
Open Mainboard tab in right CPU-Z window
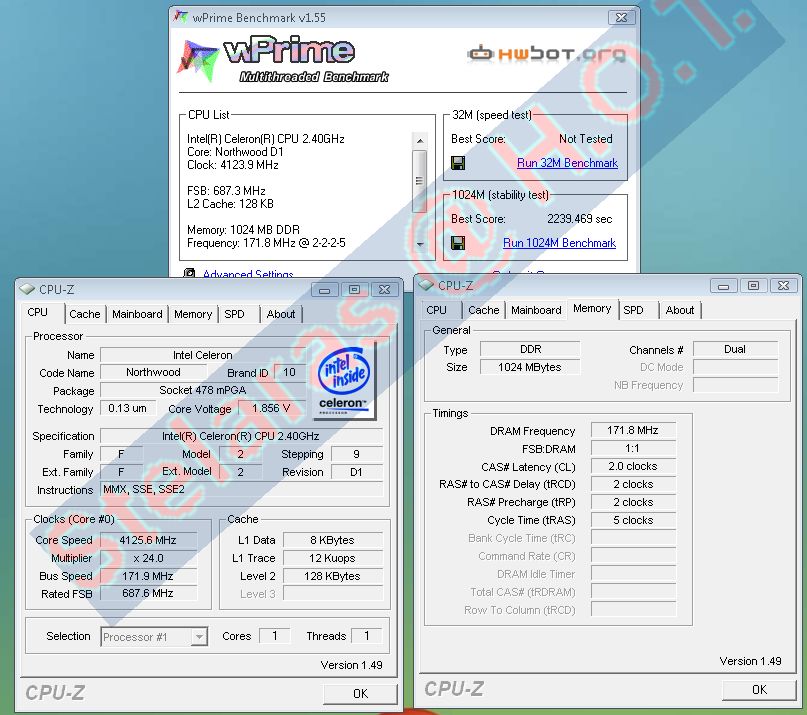[536, 310]
